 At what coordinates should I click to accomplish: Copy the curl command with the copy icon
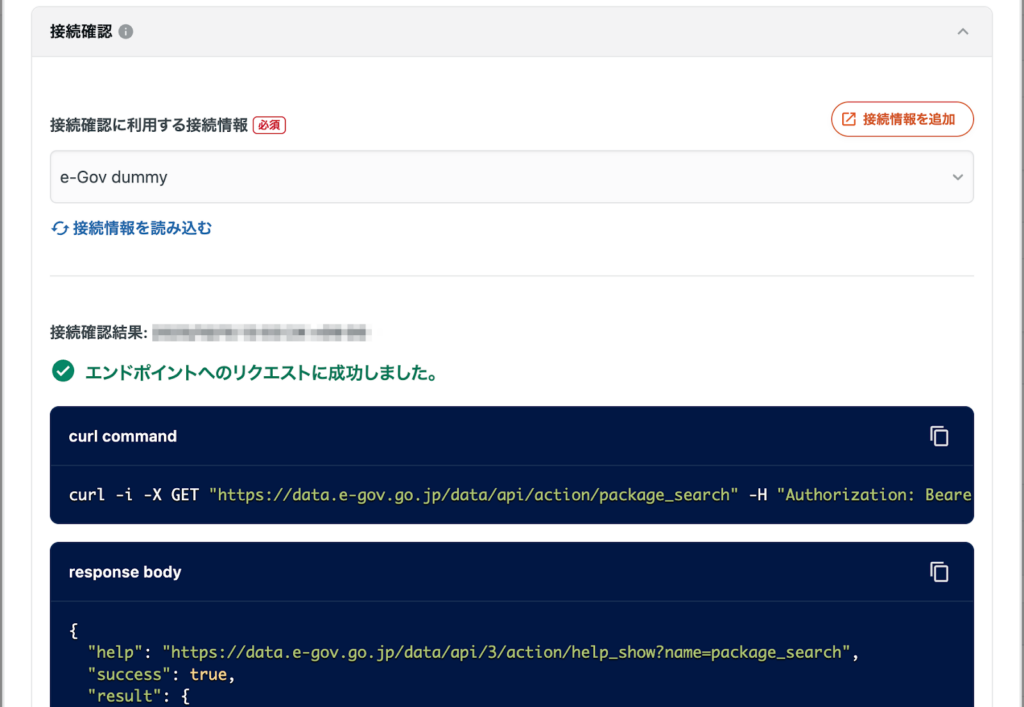tap(938, 436)
